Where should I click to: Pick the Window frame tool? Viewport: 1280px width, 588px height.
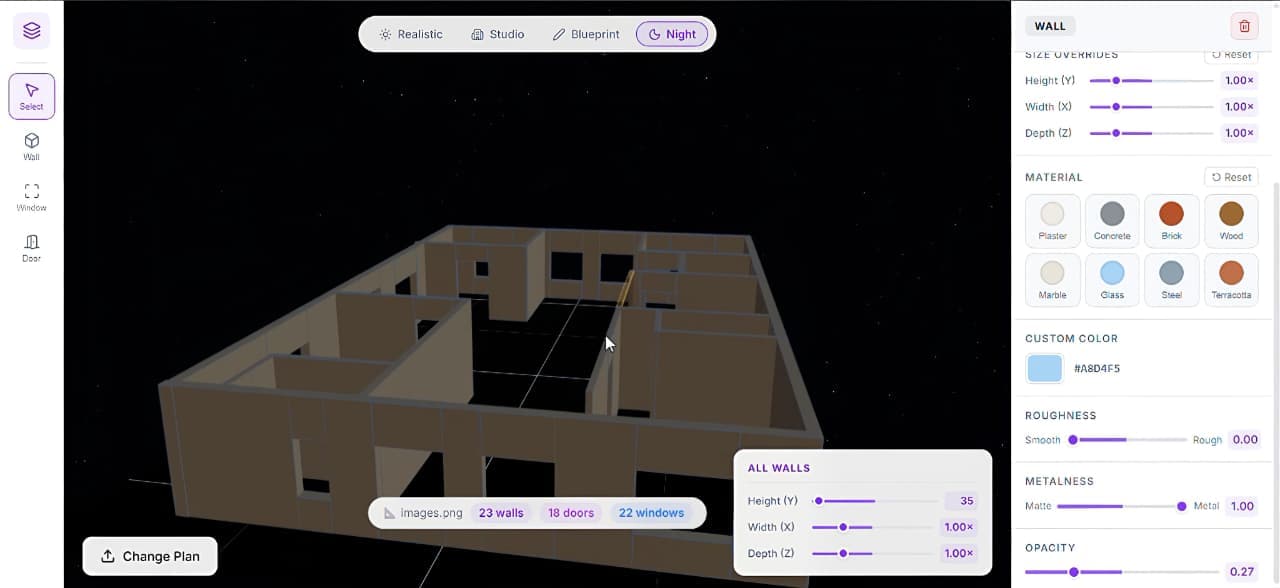click(31, 196)
